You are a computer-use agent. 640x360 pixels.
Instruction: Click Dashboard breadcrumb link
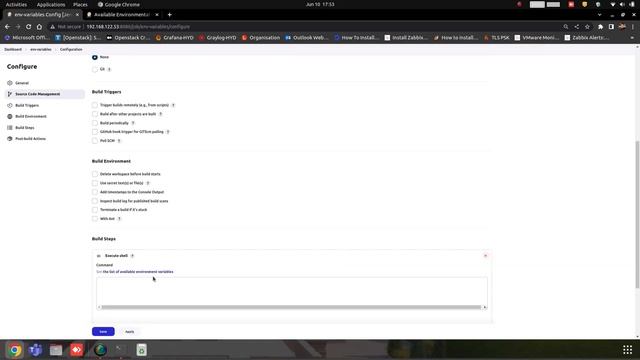(13, 49)
